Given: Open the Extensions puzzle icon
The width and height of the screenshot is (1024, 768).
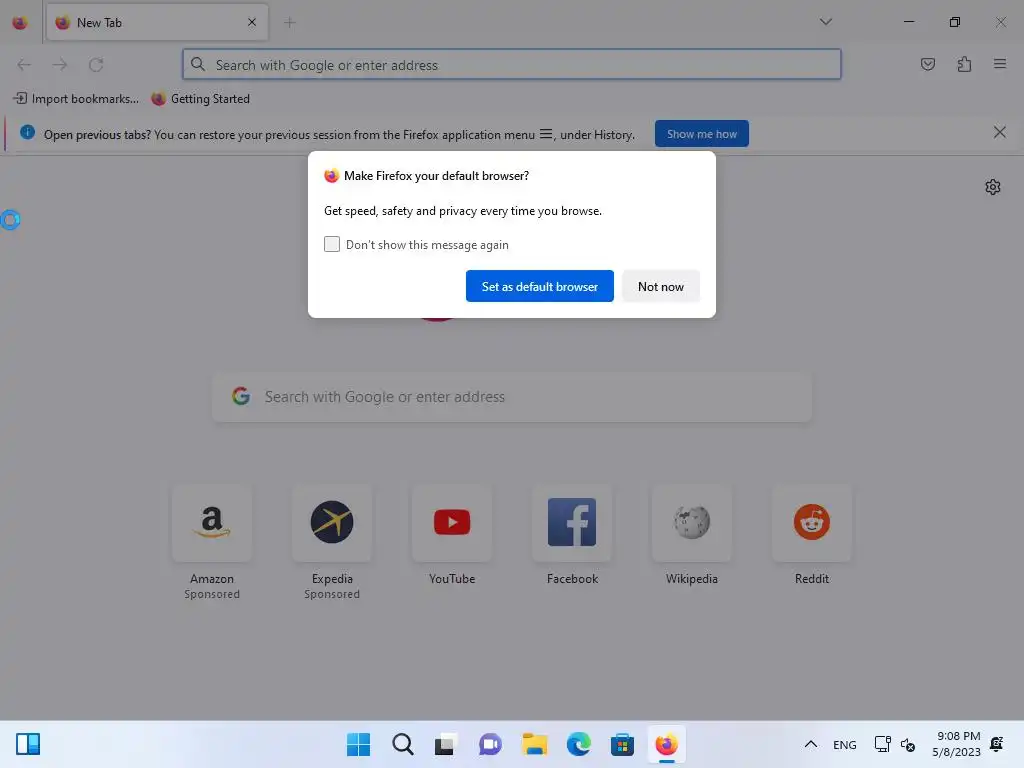Looking at the screenshot, I should 964,64.
